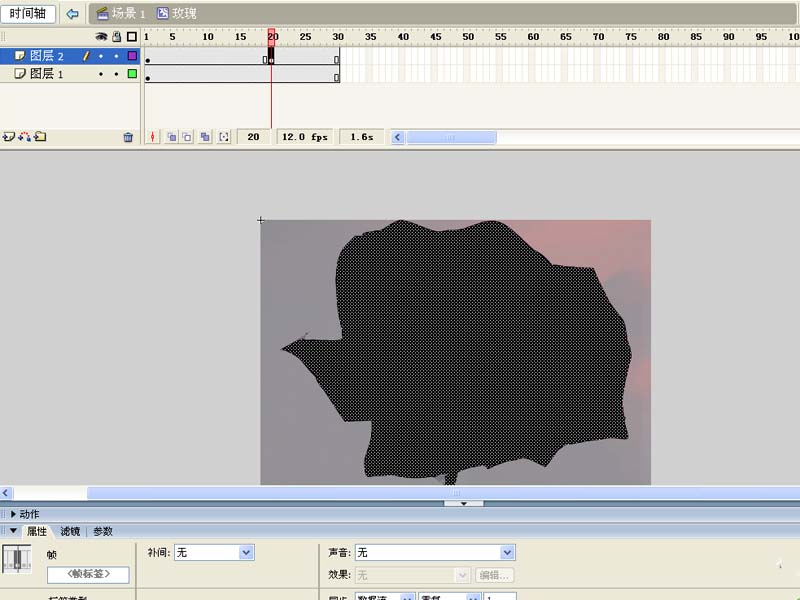Image resolution: width=800 pixels, height=600 pixels.
Task: Click the registration crosshair on stage
Action: pos(261,220)
